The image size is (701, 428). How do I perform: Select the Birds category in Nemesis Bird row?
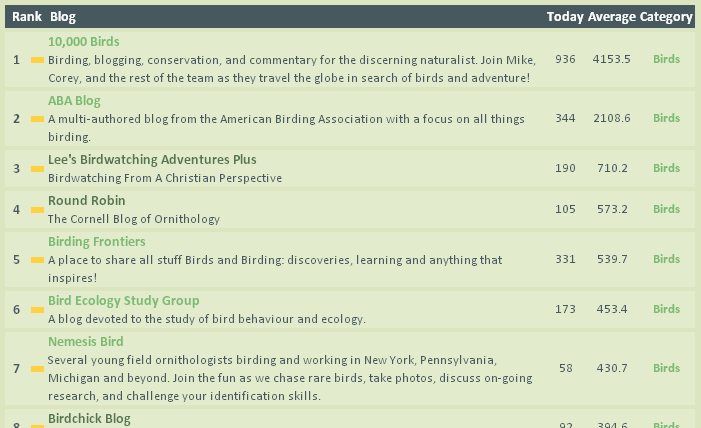click(666, 368)
